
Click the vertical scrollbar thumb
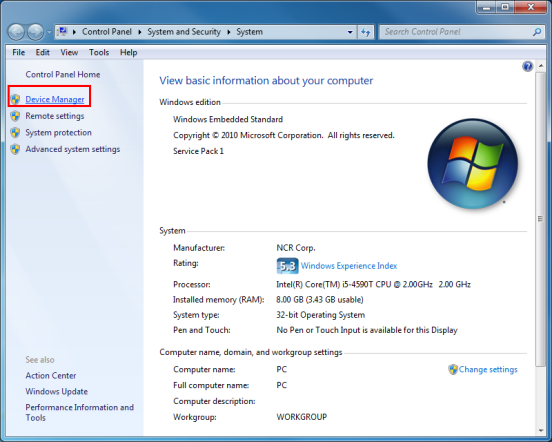(540, 219)
